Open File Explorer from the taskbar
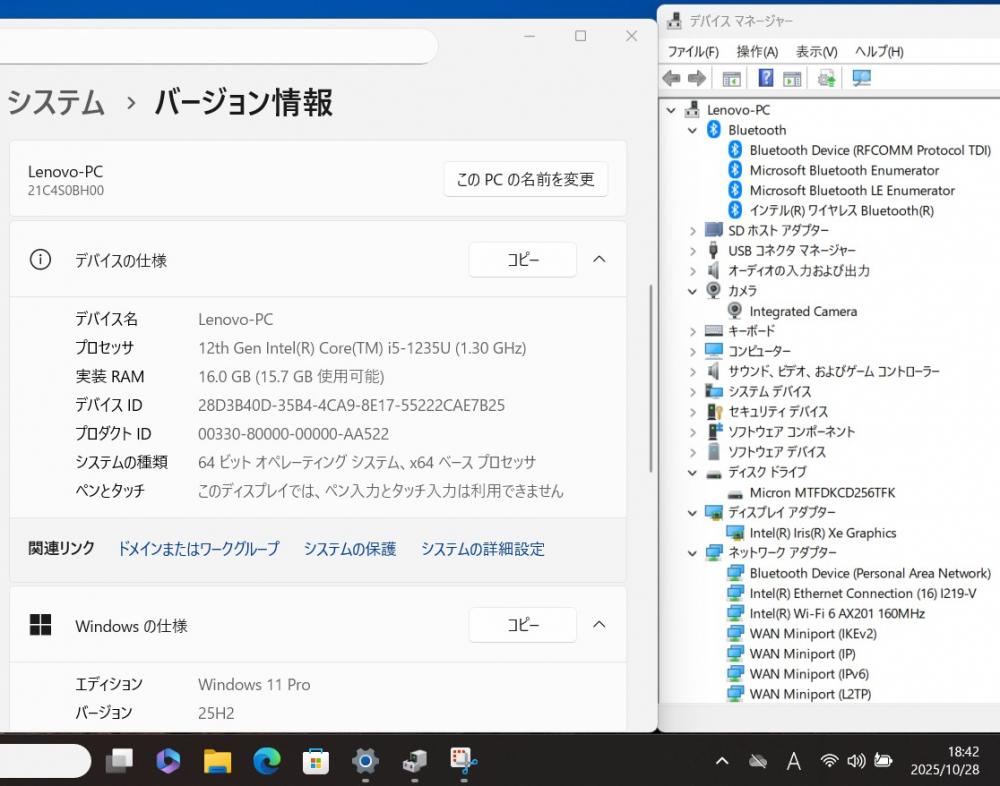Screen dimensions: 1000x786 pos(217,762)
